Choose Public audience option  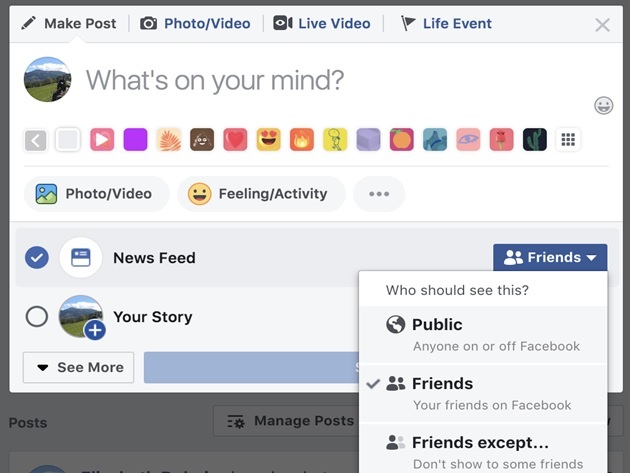[483, 335]
